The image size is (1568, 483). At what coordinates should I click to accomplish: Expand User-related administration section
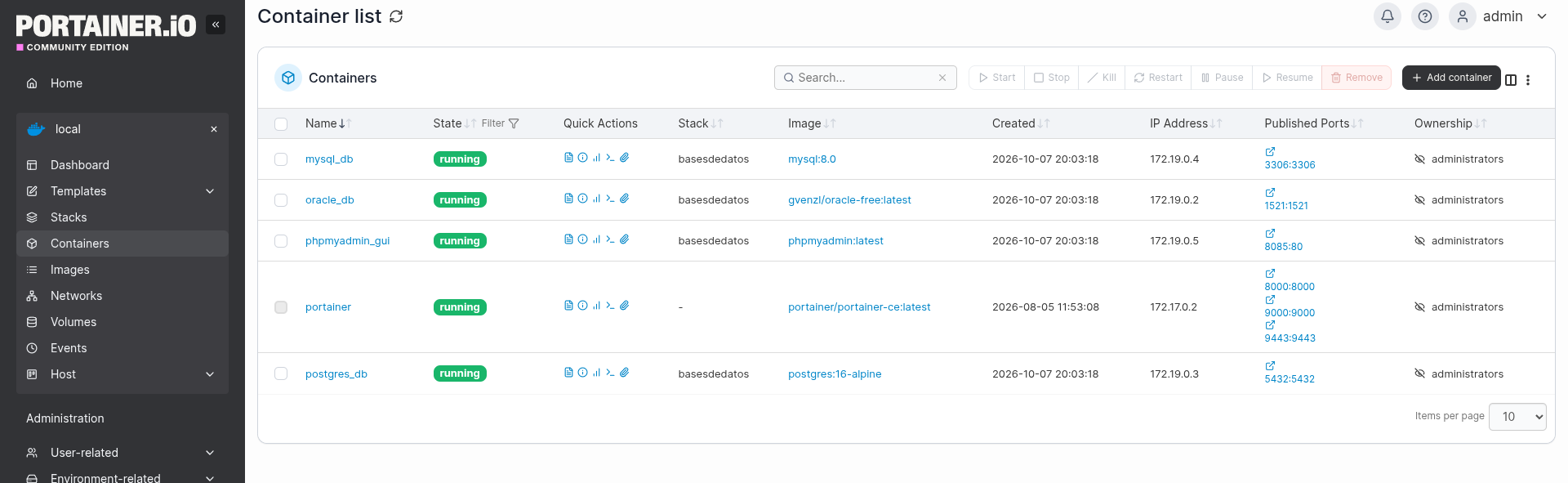[122, 453]
